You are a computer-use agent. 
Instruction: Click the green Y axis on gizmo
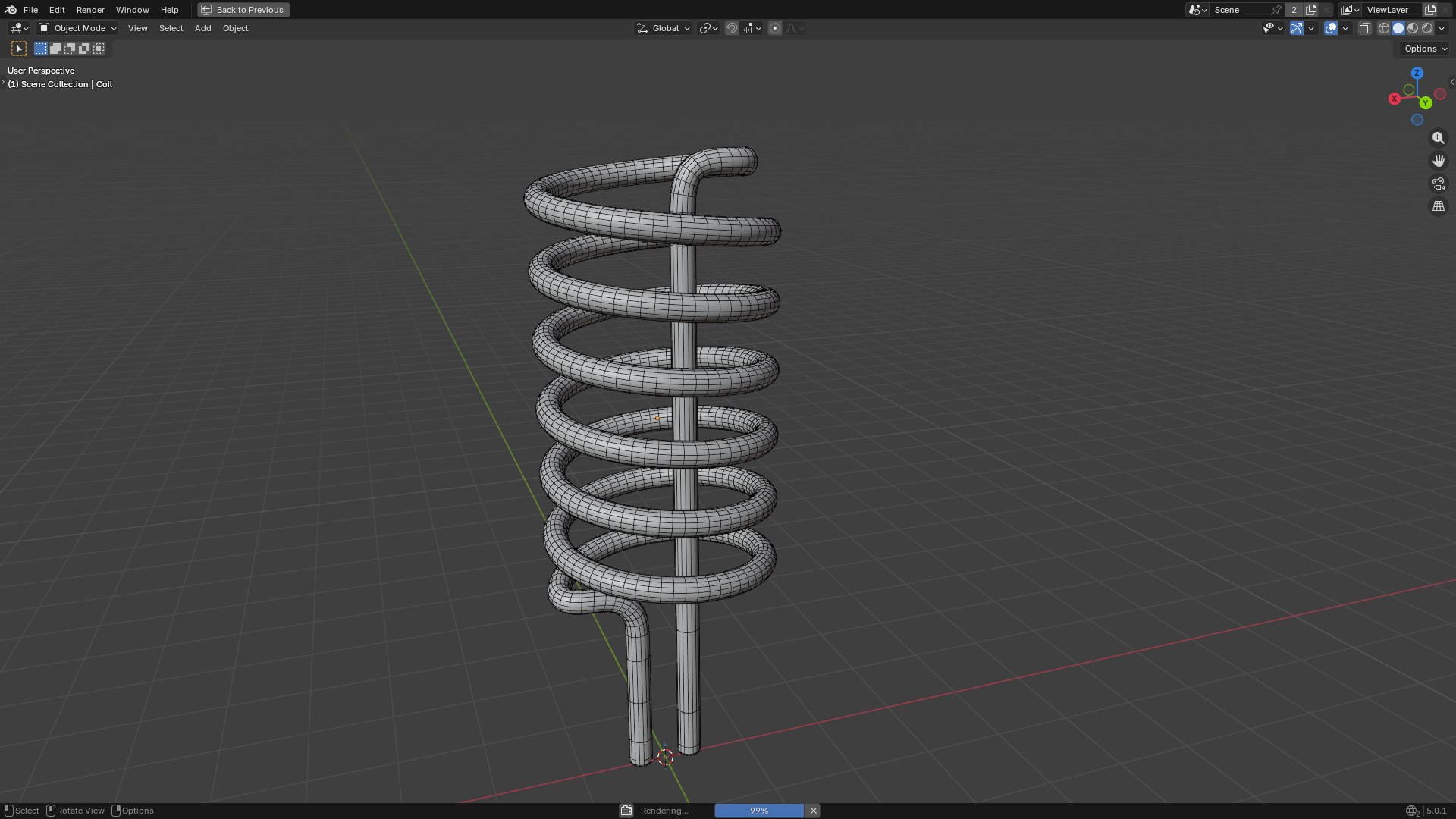tap(1426, 102)
